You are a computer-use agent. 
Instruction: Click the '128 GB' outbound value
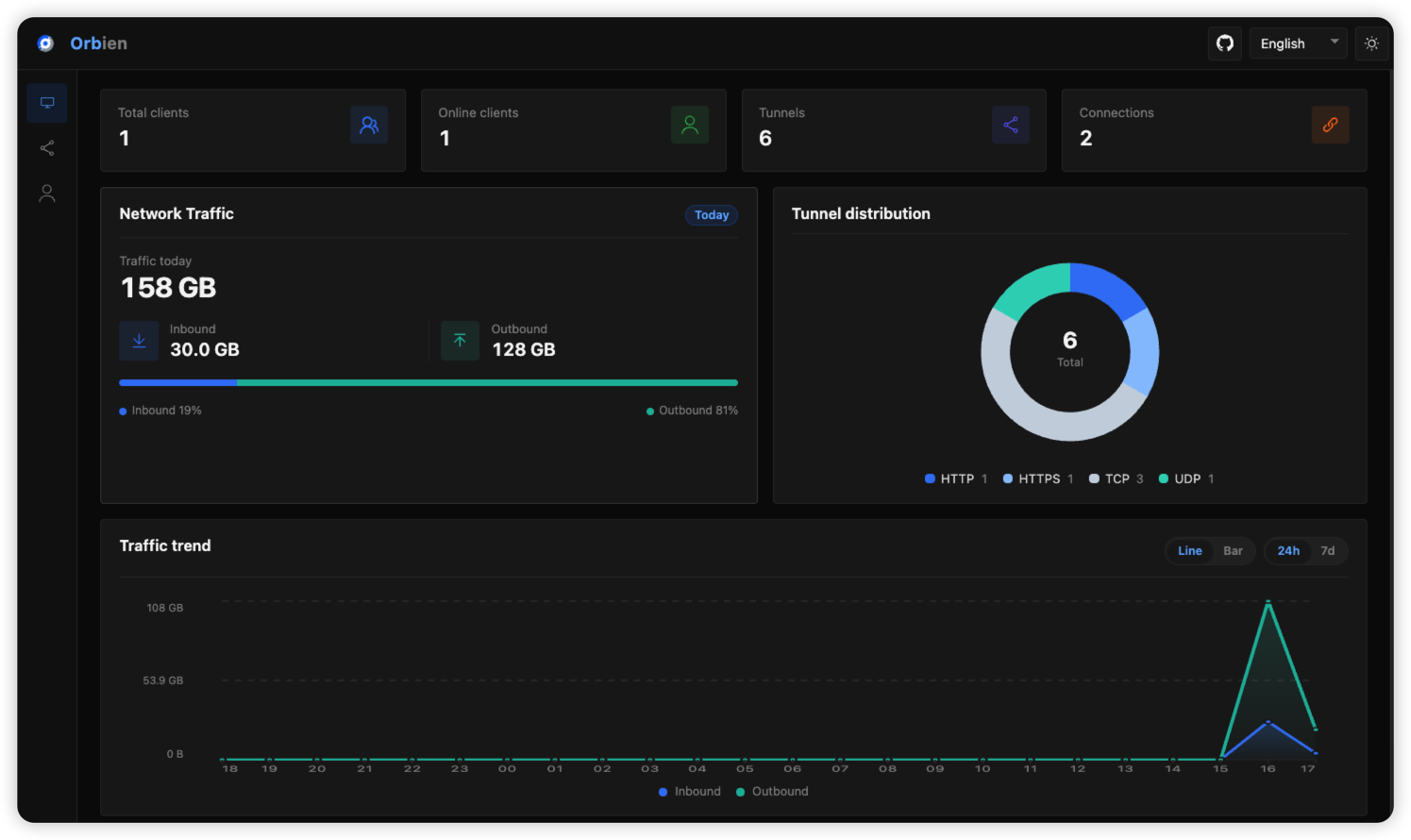pos(524,350)
